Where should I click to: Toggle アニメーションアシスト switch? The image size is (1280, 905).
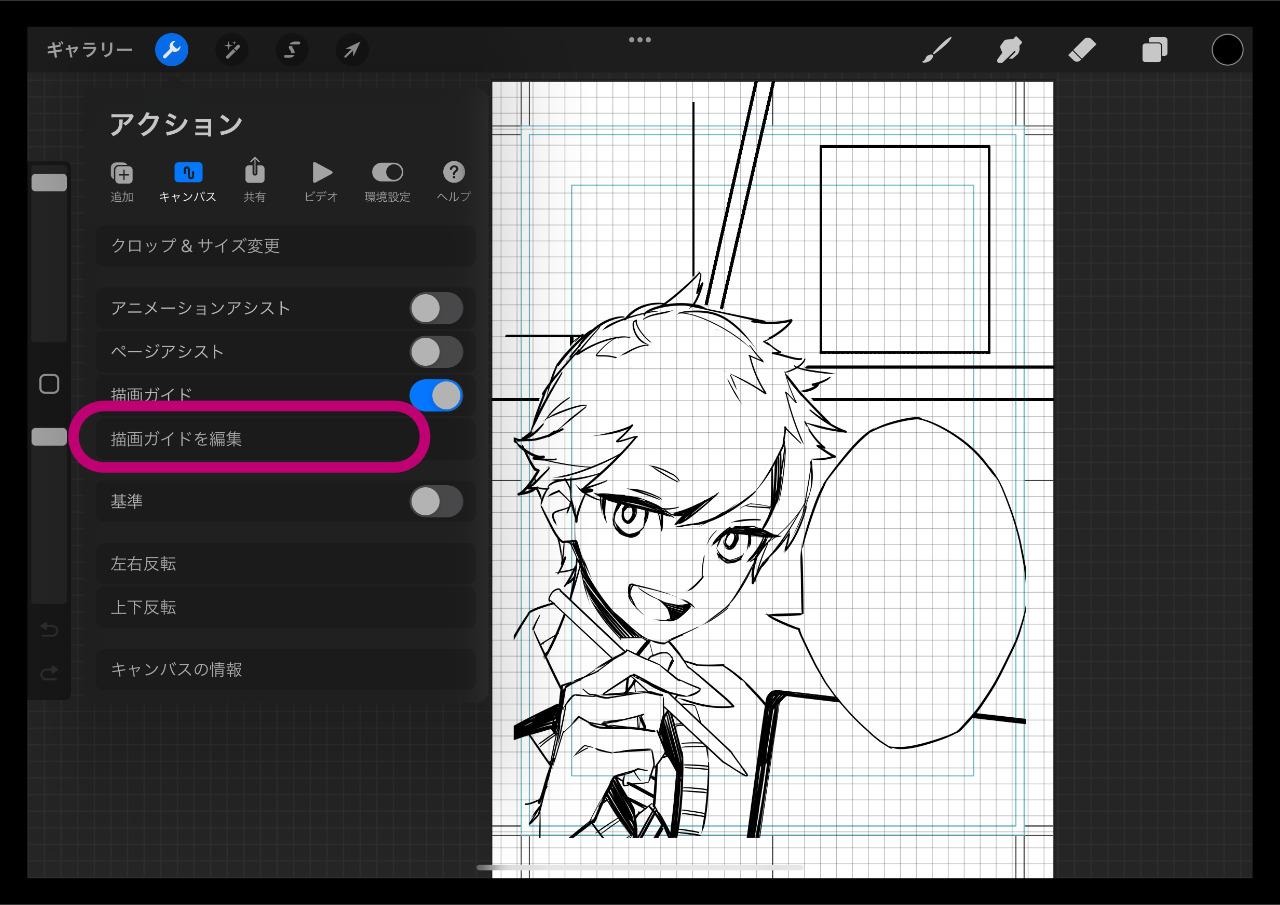(x=436, y=308)
